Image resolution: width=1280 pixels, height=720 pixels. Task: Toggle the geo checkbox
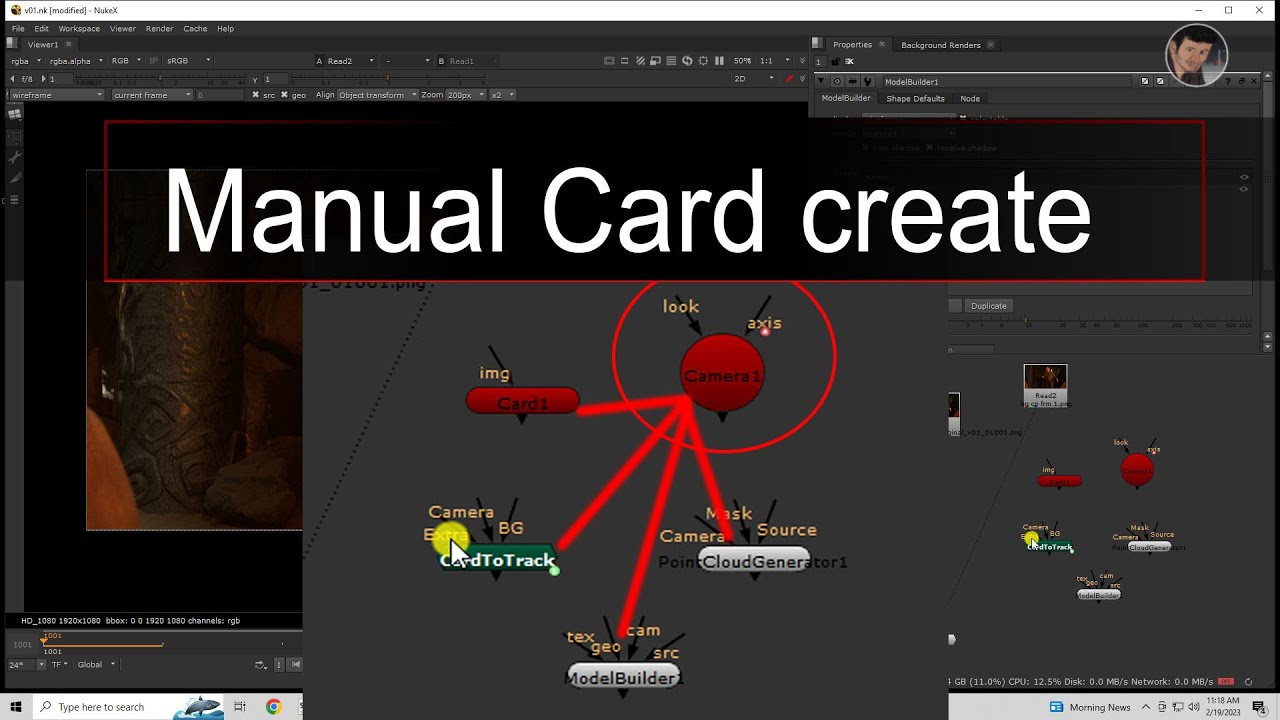tap(284, 95)
